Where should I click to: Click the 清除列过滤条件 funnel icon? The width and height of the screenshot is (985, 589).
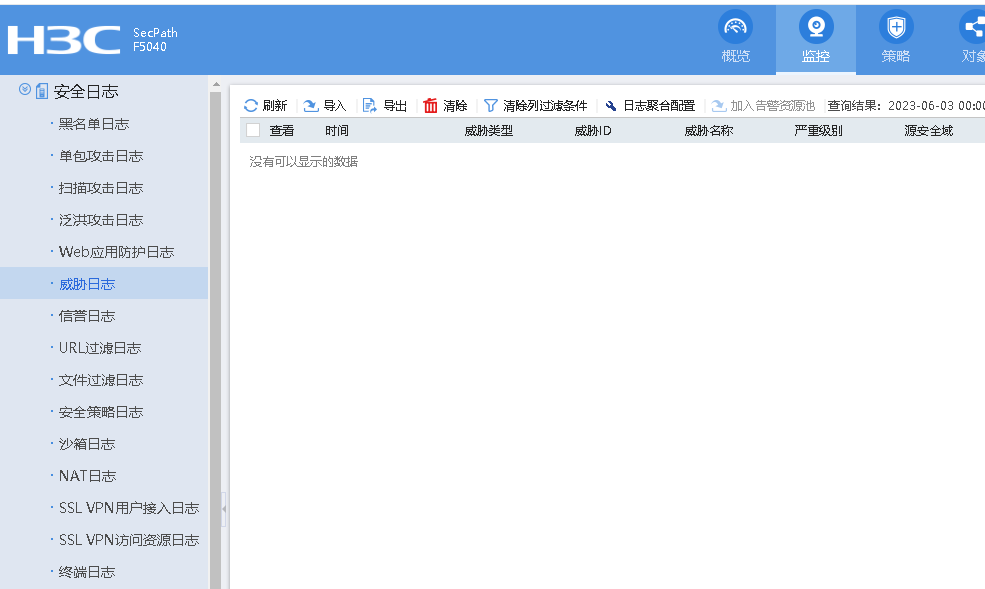pyautogui.click(x=491, y=105)
